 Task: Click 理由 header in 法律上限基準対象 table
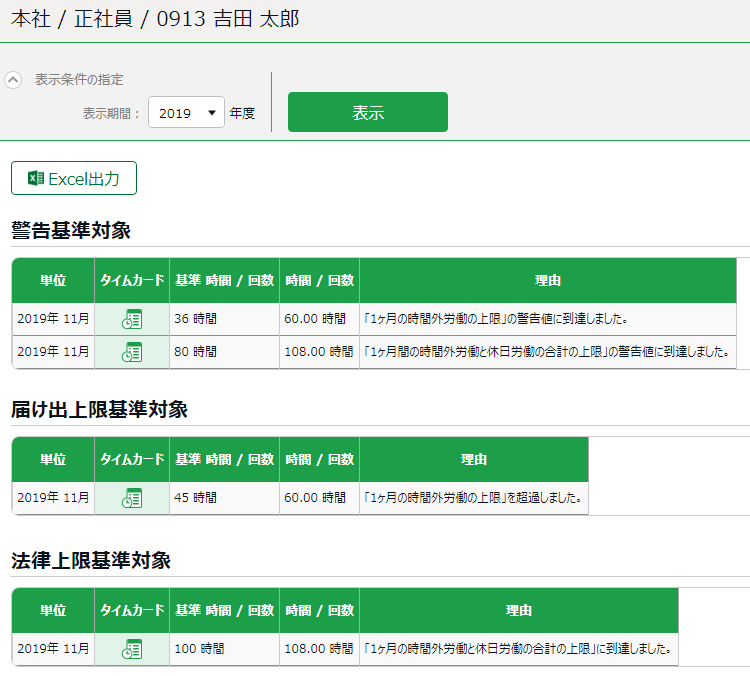pyautogui.click(x=518, y=610)
